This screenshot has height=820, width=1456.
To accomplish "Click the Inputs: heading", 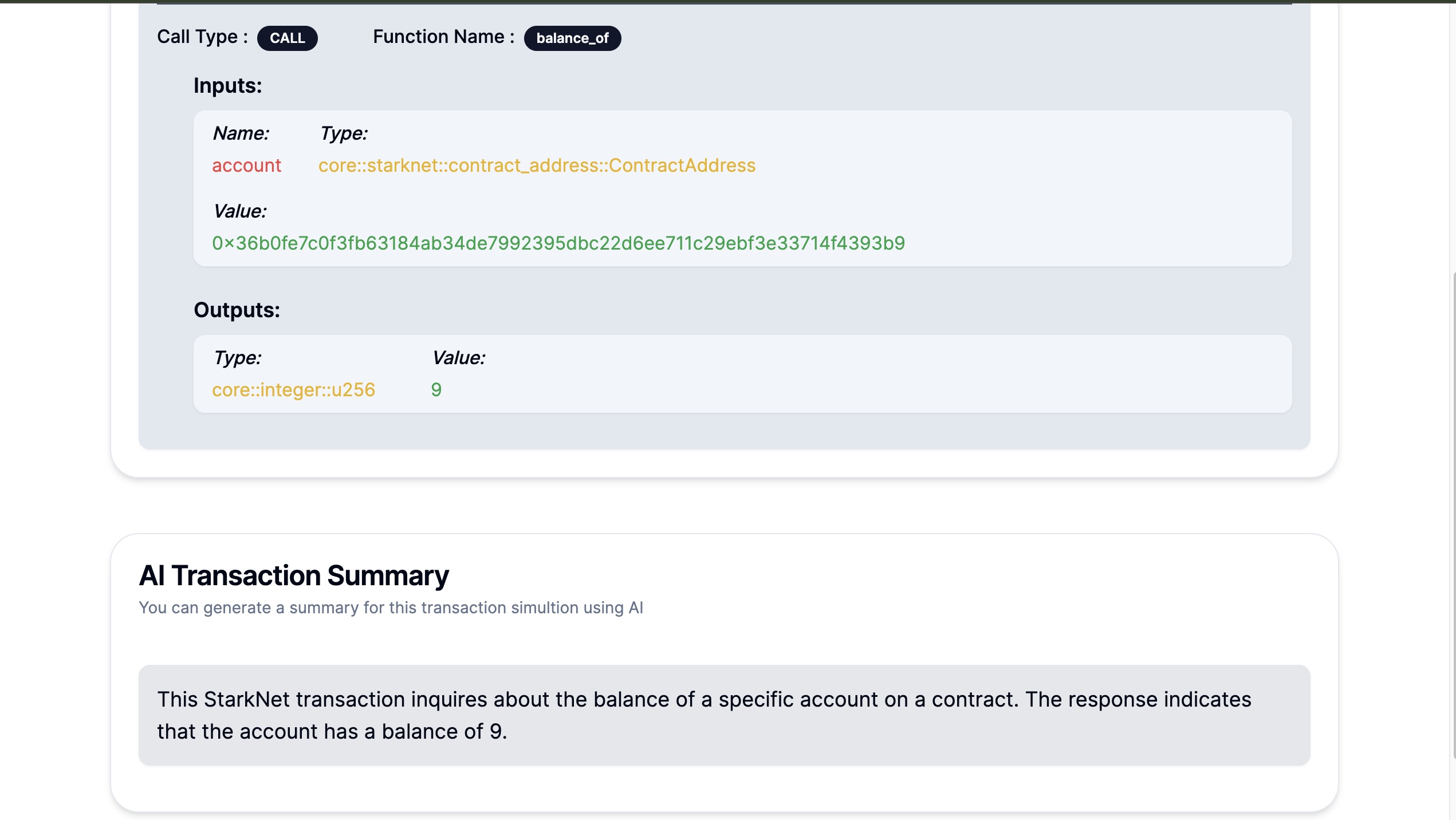I will (x=228, y=85).
